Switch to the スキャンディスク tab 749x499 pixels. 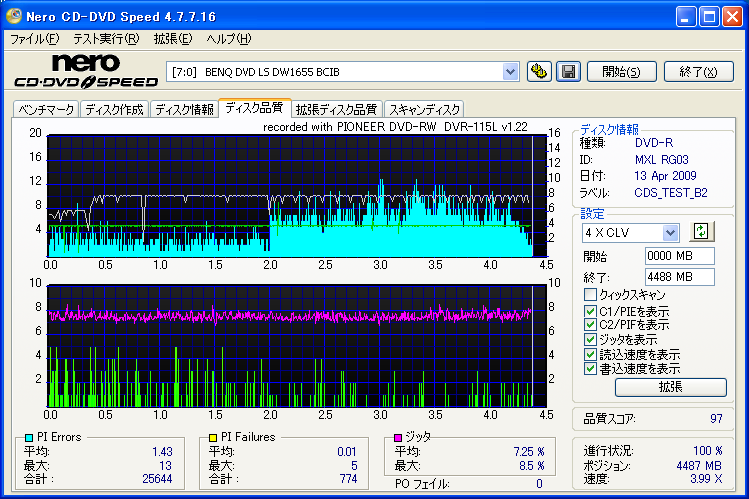tap(424, 109)
